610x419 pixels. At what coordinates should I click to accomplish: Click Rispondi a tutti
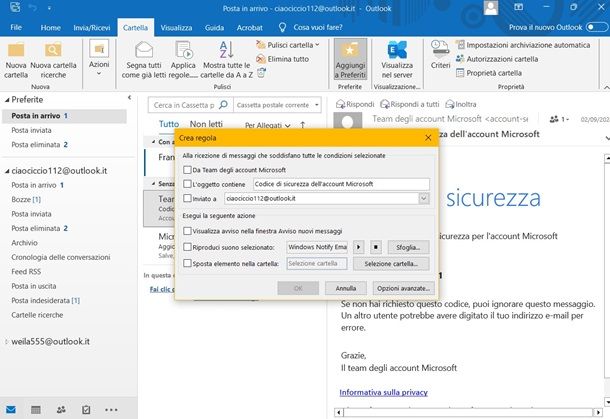pos(410,104)
